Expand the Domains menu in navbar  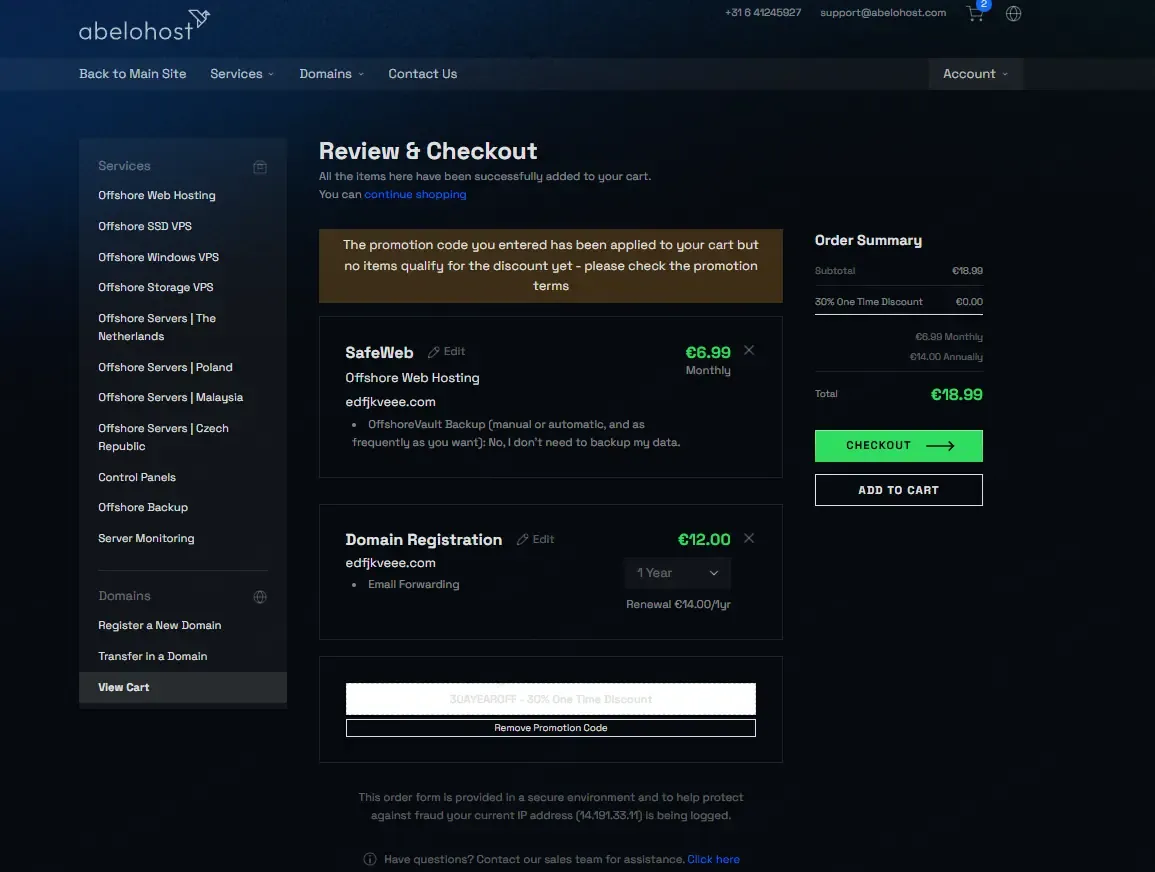[x=331, y=74]
